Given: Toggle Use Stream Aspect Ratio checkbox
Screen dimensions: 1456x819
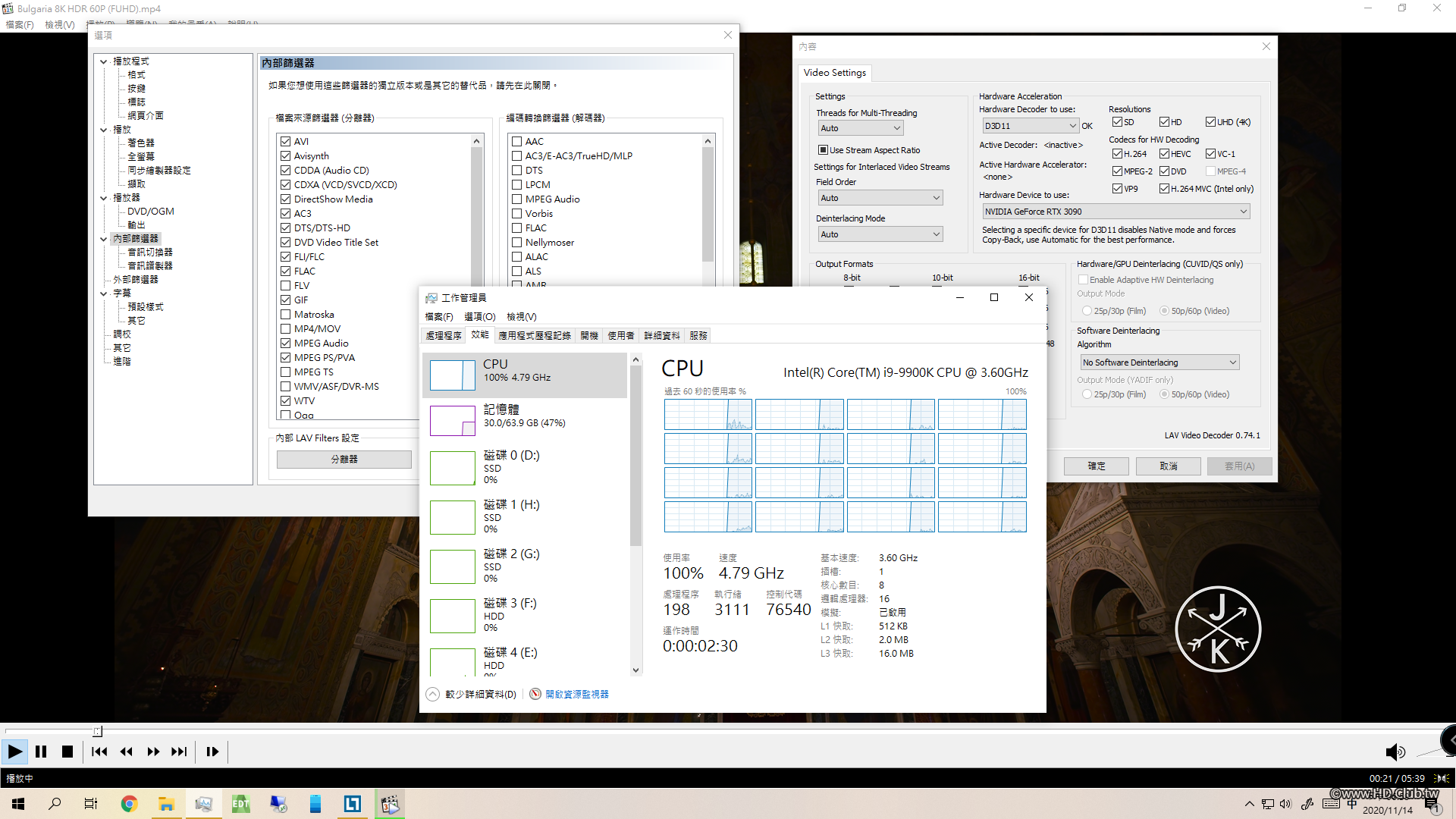Looking at the screenshot, I should pyautogui.click(x=823, y=150).
